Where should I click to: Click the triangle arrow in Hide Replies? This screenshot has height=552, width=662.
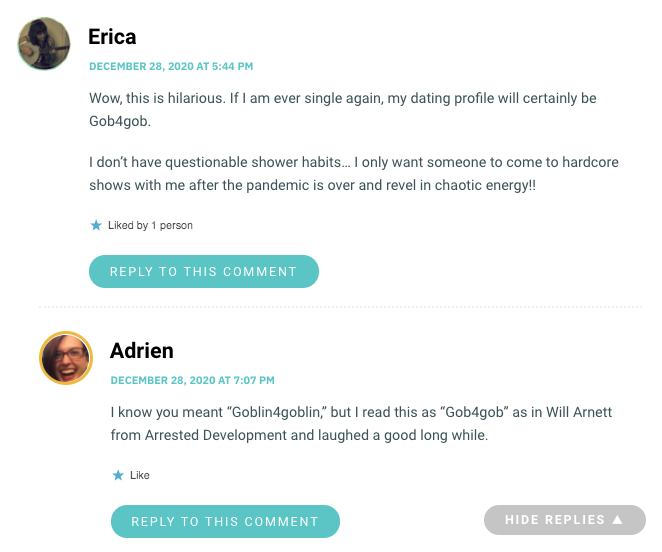pos(617,519)
